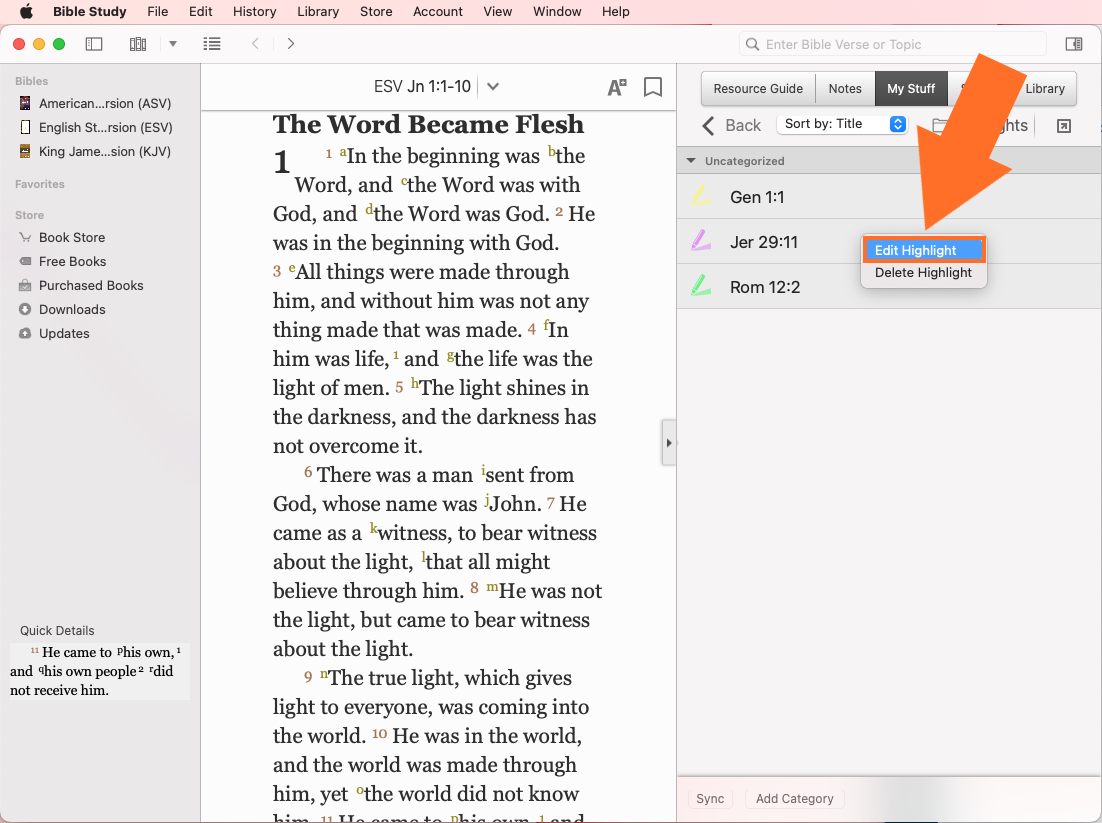Switch to the Resource Guide tab
Viewport: 1102px width, 823px height.
758,88
